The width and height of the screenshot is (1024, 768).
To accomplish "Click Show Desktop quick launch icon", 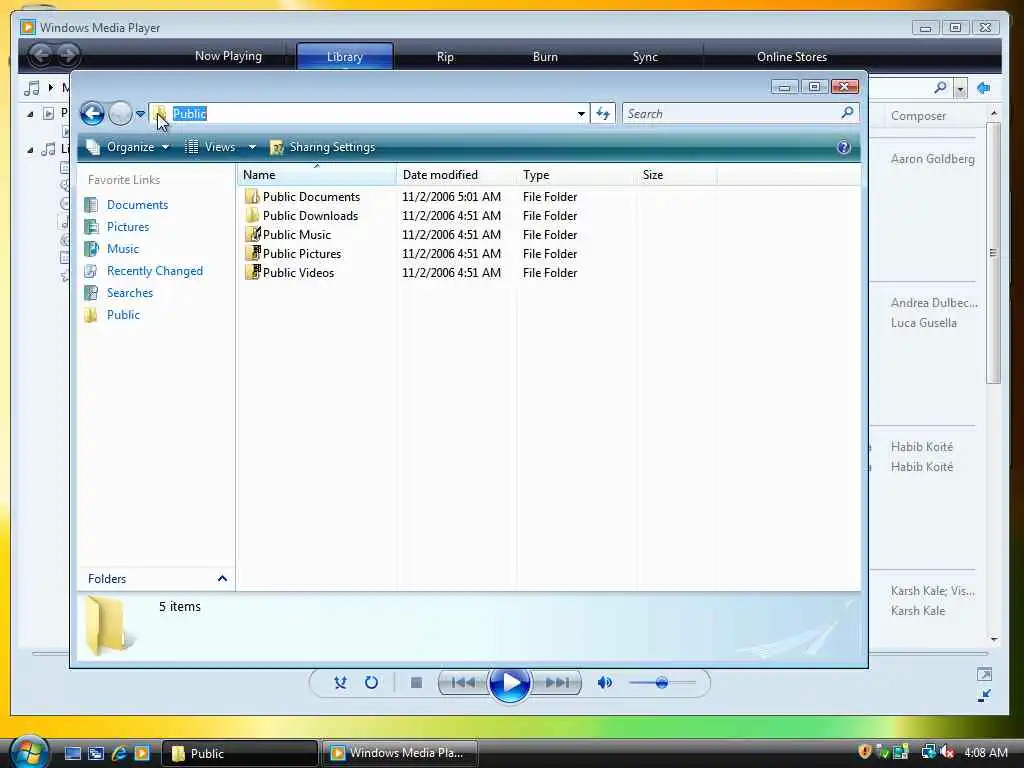I will tap(72, 754).
